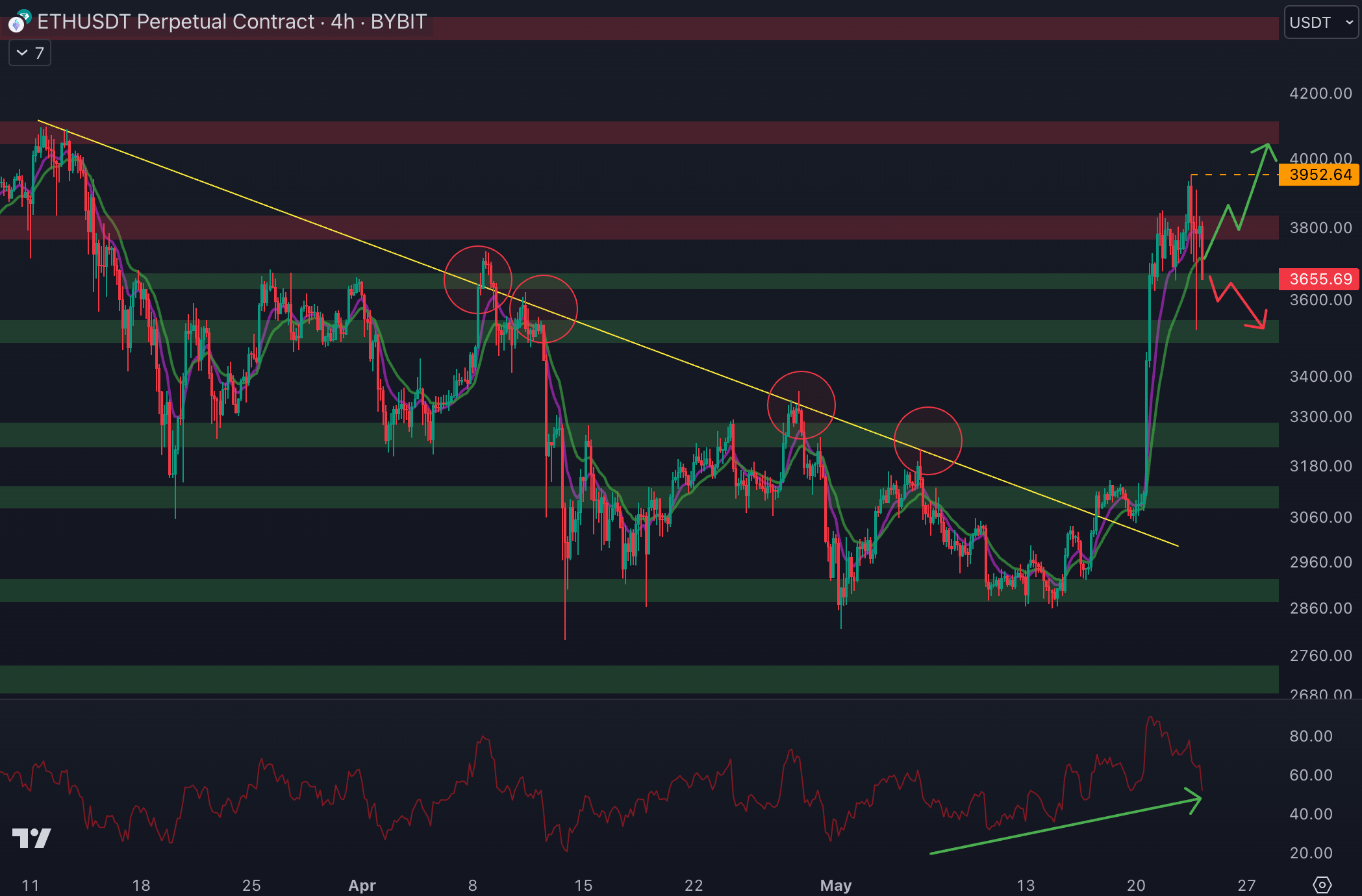Viewport: 1362px width, 896px height.
Task: Click the chevron beside the number 7
Action: tap(22, 53)
